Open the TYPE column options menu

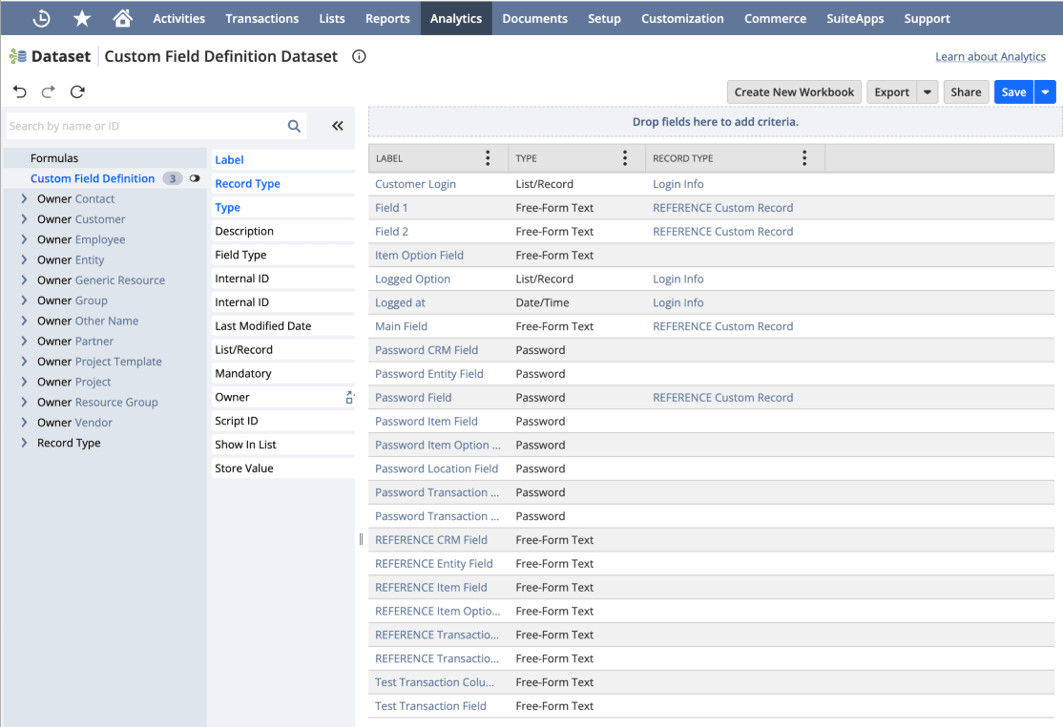click(x=625, y=157)
